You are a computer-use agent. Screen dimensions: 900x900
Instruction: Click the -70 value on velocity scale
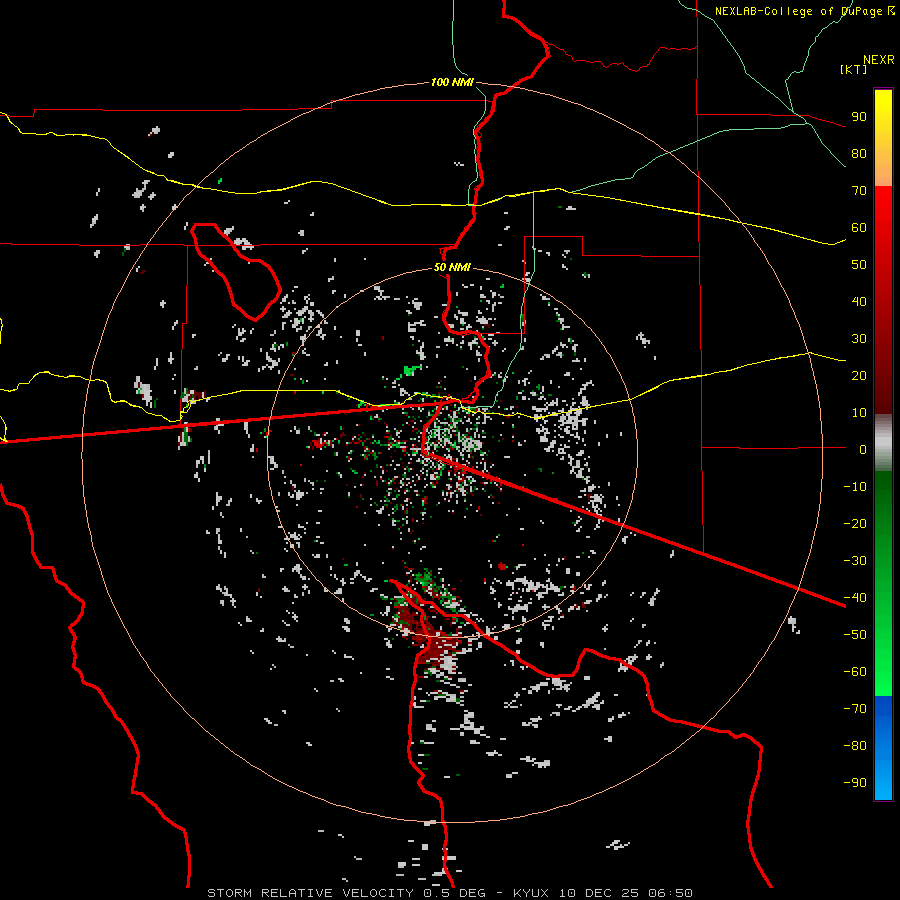pyautogui.click(x=855, y=709)
